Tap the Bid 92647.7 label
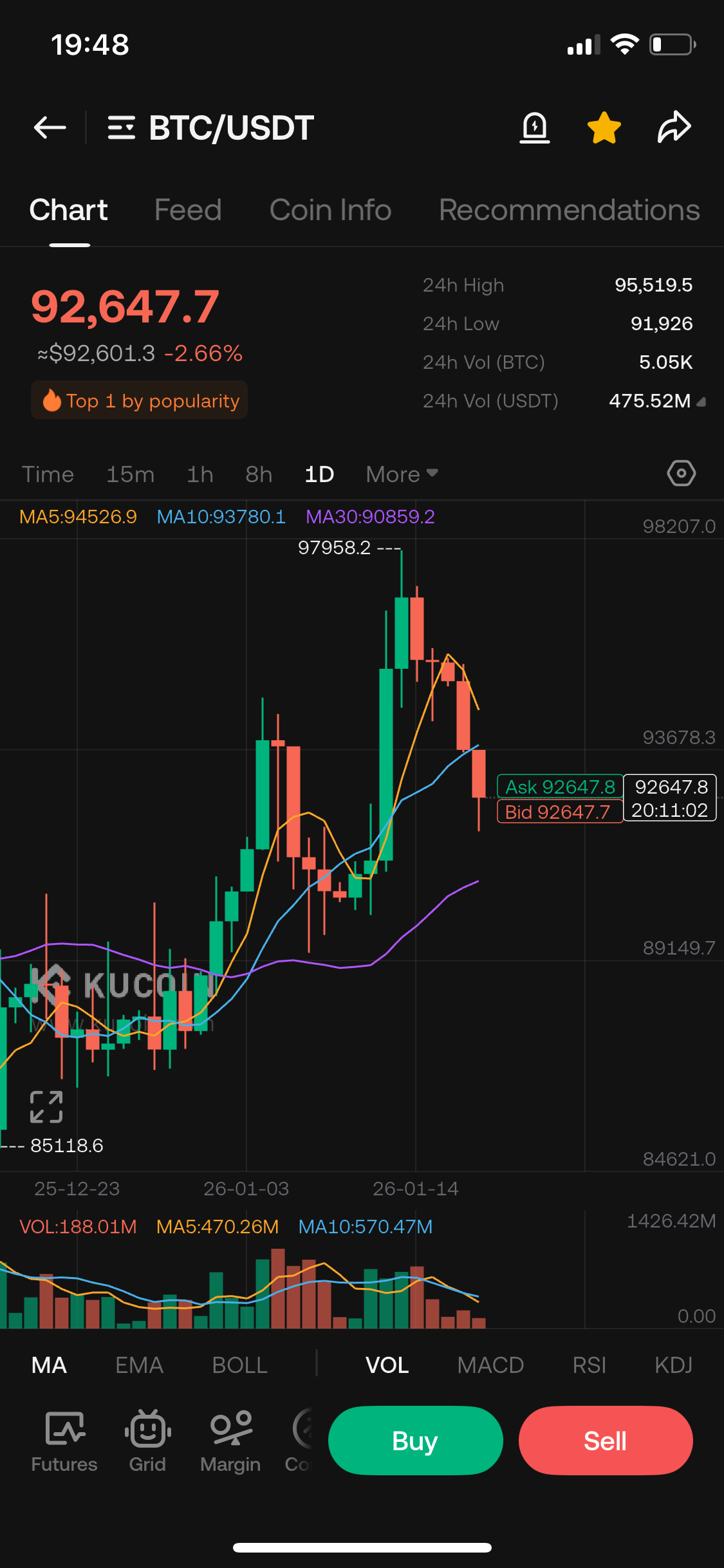 pos(560,811)
